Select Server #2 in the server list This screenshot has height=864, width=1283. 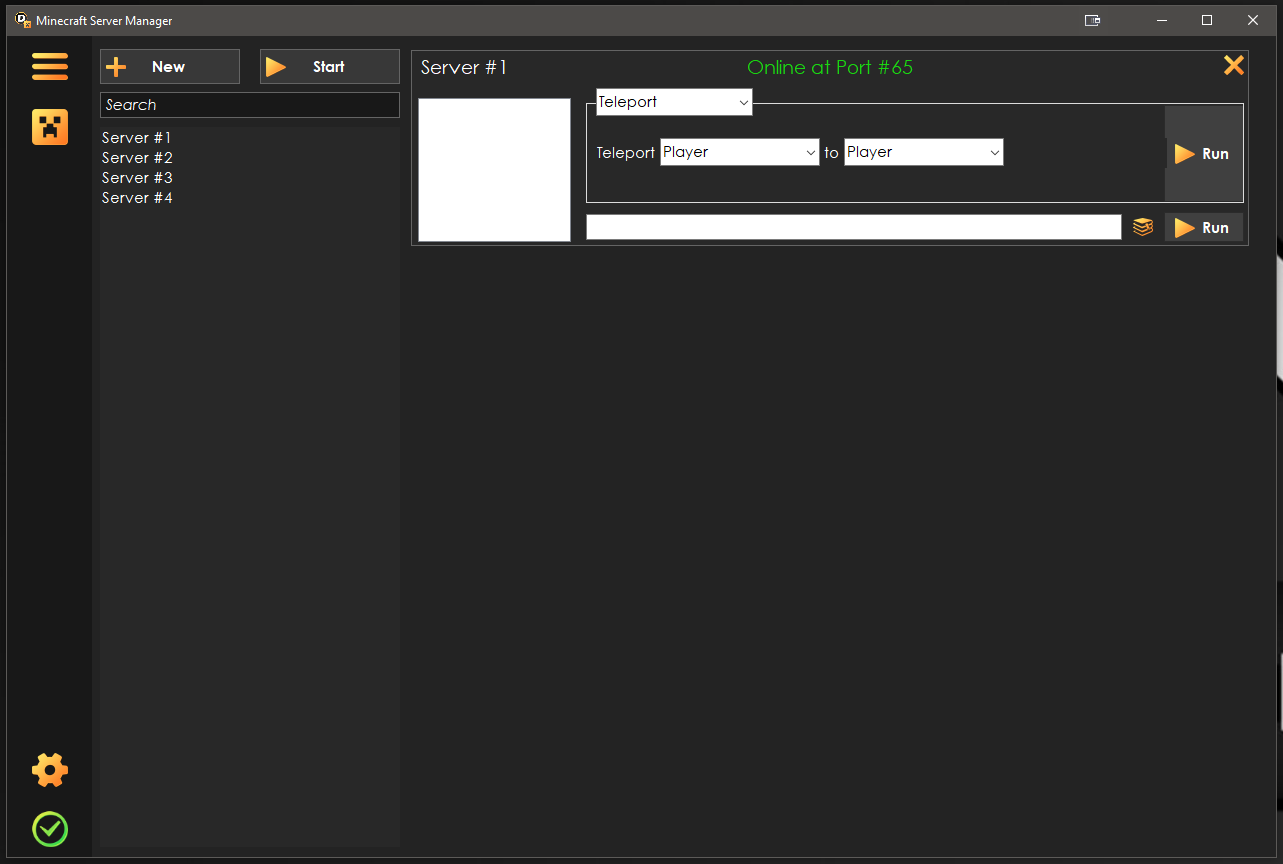(x=136, y=157)
